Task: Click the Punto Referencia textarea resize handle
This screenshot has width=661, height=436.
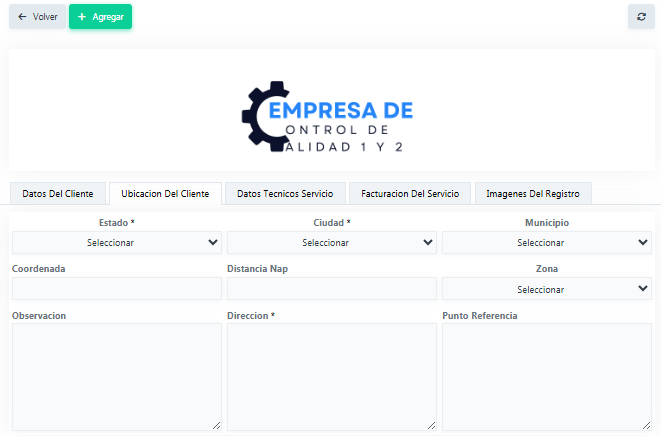Action: (x=646, y=425)
